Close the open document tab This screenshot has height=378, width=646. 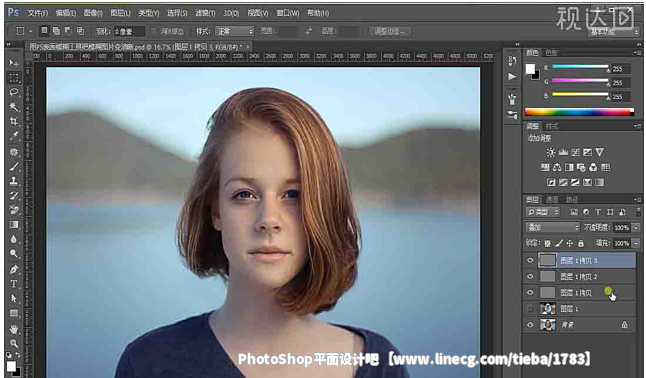point(248,47)
